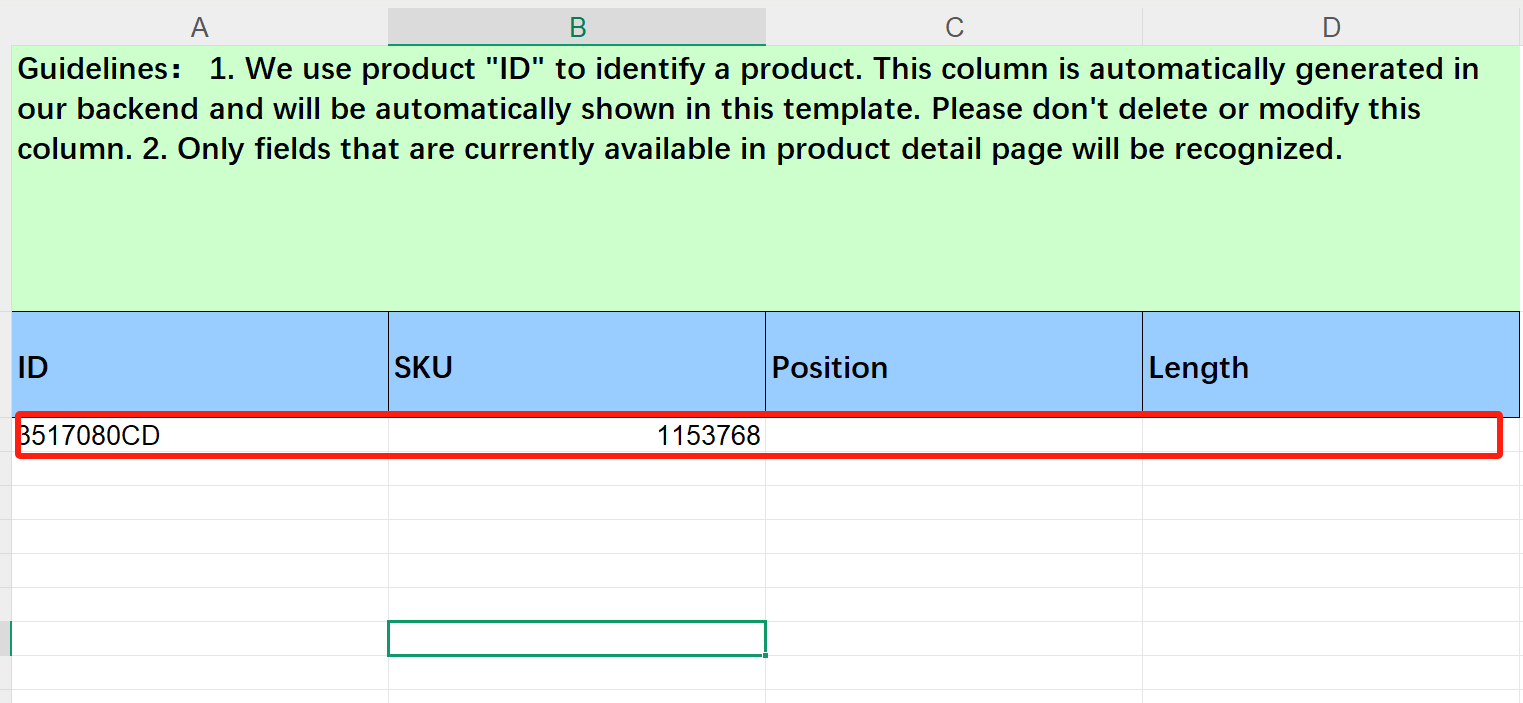Viewport: 1523px width, 703px height.
Task: Select column C cell right of active cell
Action: (954, 638)
